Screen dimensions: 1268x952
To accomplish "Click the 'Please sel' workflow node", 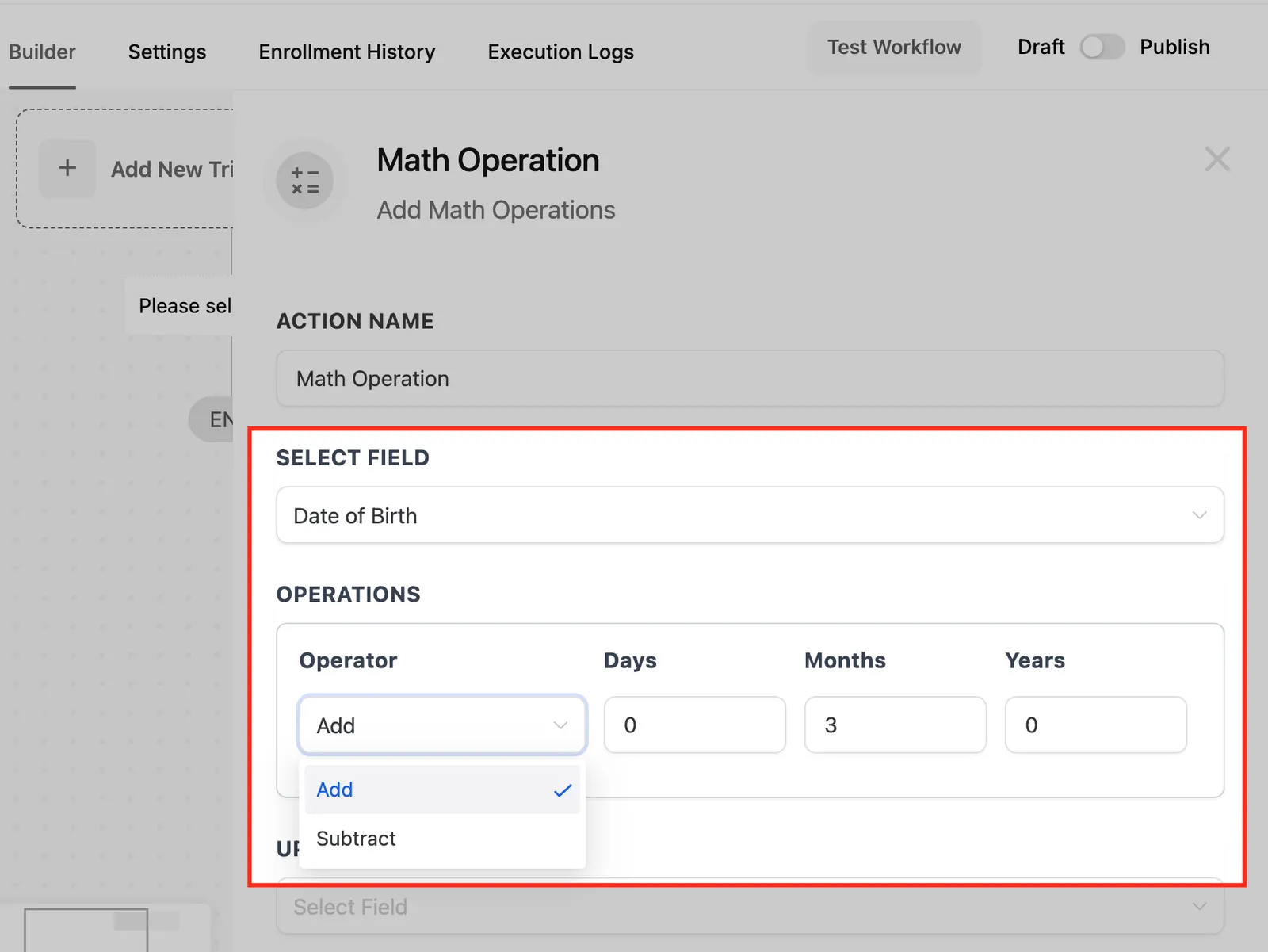I will [x=179, y=306].
